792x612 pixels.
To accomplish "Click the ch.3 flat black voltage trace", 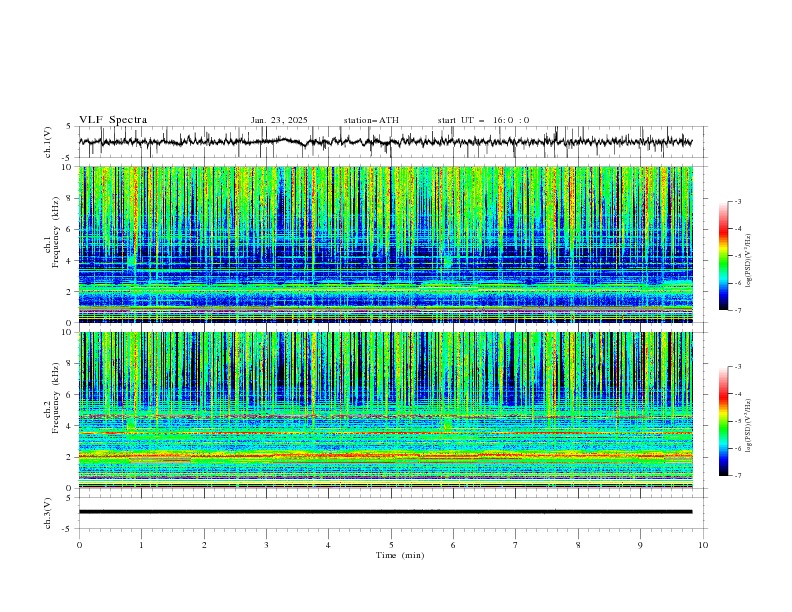I will (385, 512).
